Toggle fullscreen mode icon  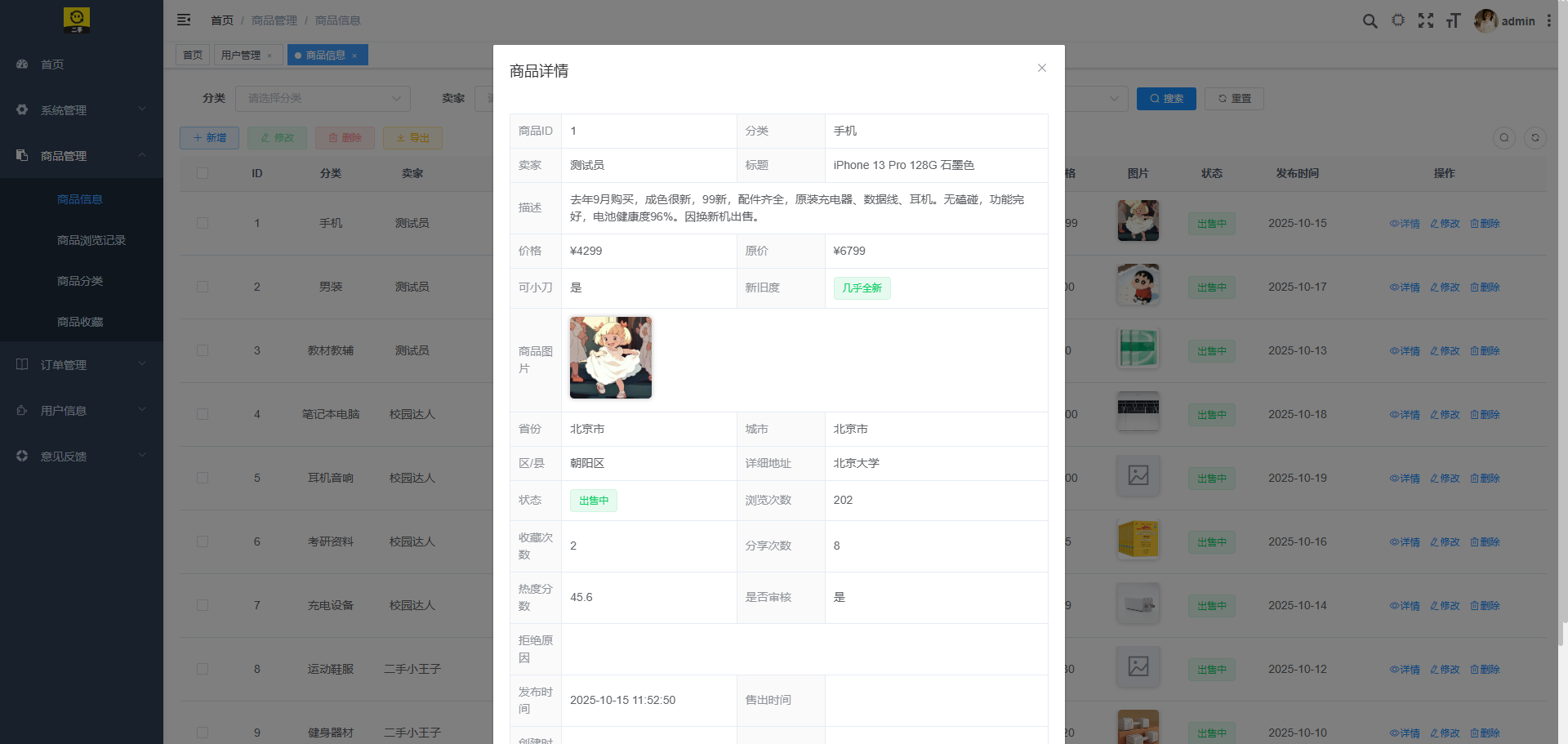tap(1426, 20)
